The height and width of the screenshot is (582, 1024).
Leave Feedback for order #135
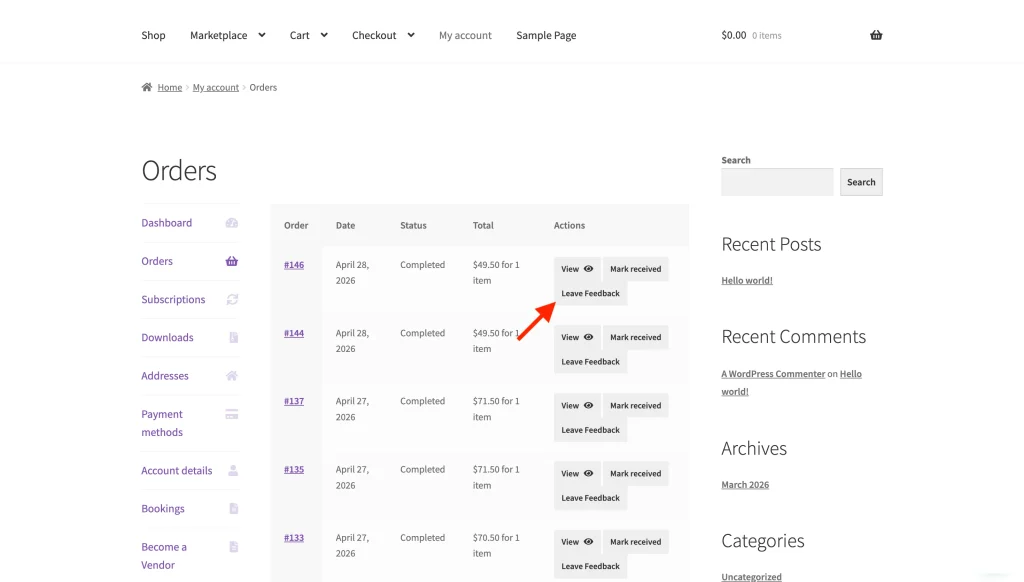coord(590,498)
